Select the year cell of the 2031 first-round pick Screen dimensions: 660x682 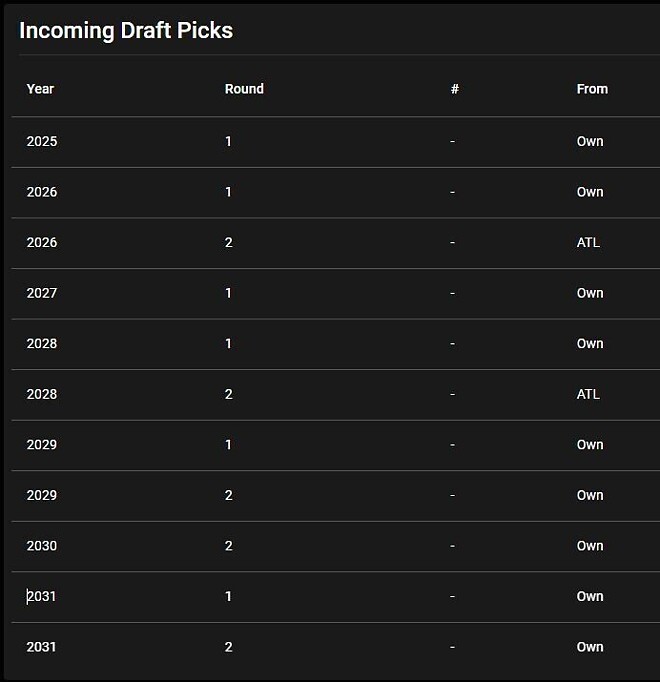click(42, 596)
